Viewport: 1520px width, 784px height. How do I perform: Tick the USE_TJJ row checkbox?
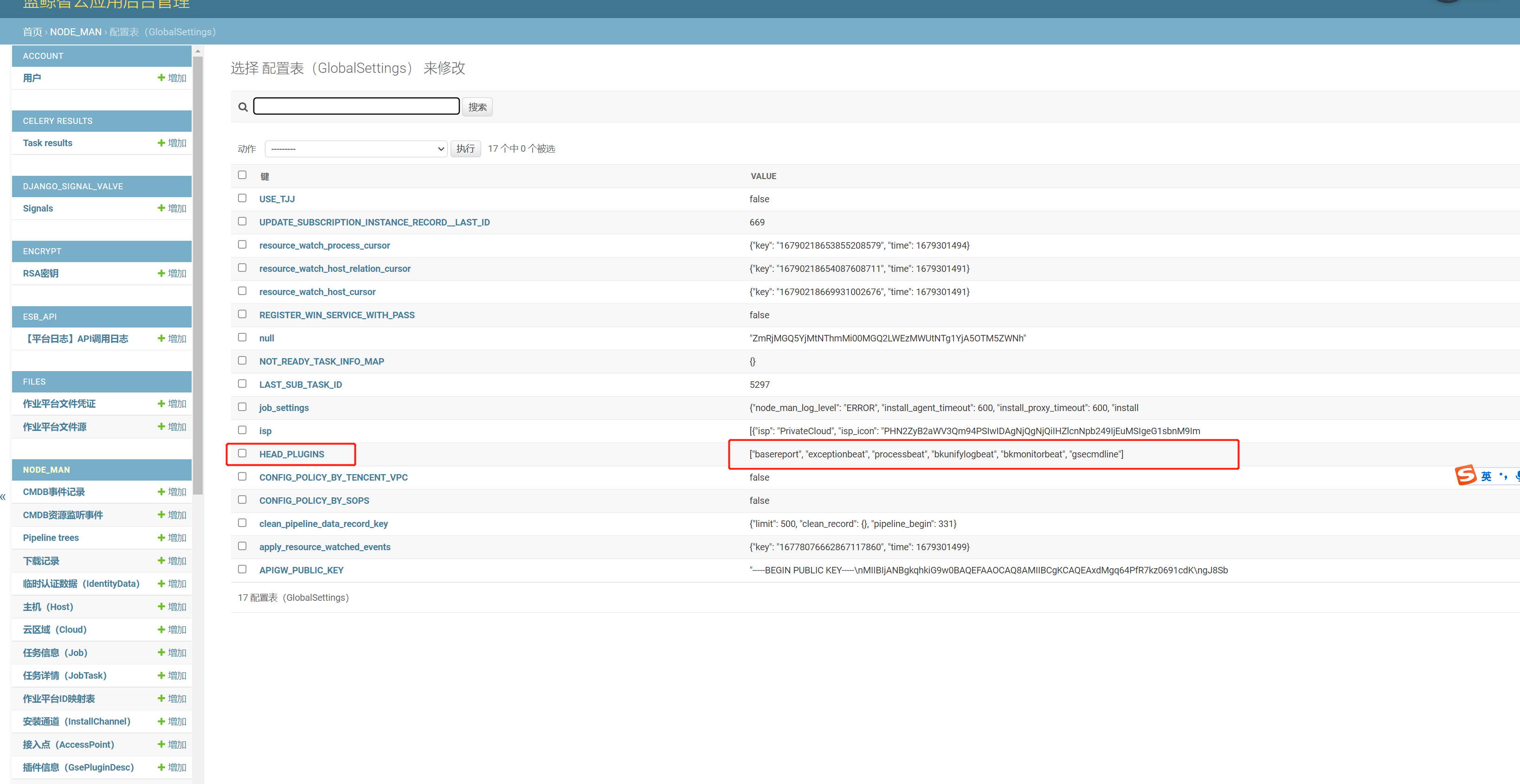pos(242,198)
